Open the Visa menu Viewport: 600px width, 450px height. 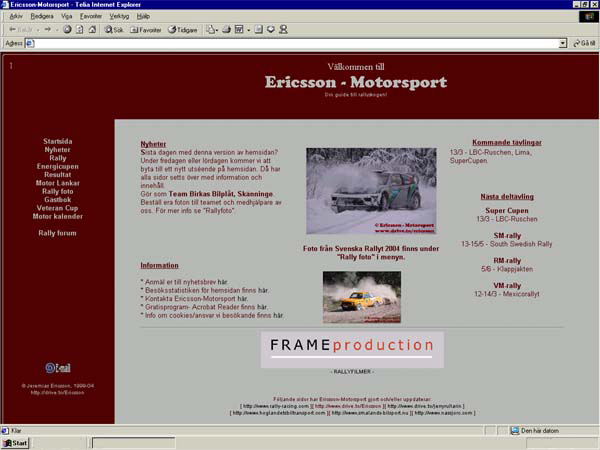click(67, 16)
